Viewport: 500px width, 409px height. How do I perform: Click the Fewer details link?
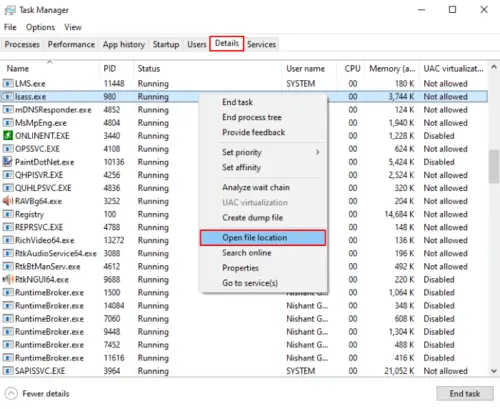46,394
